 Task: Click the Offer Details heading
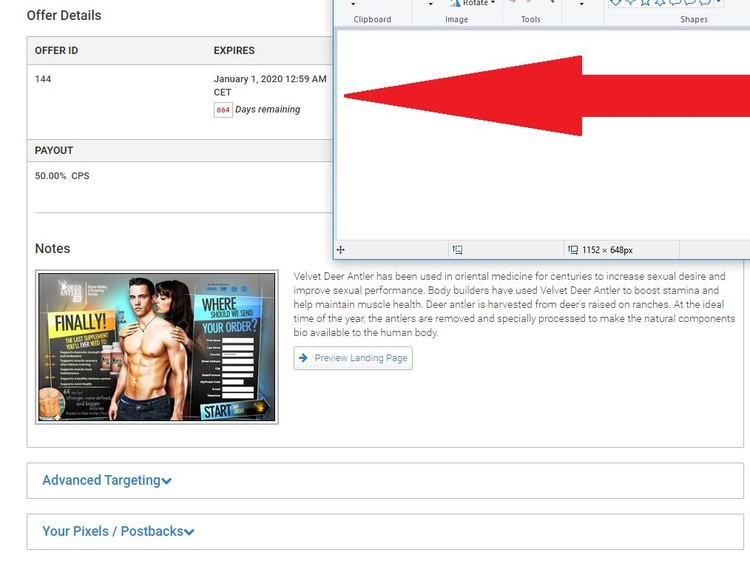click(64, 15)
